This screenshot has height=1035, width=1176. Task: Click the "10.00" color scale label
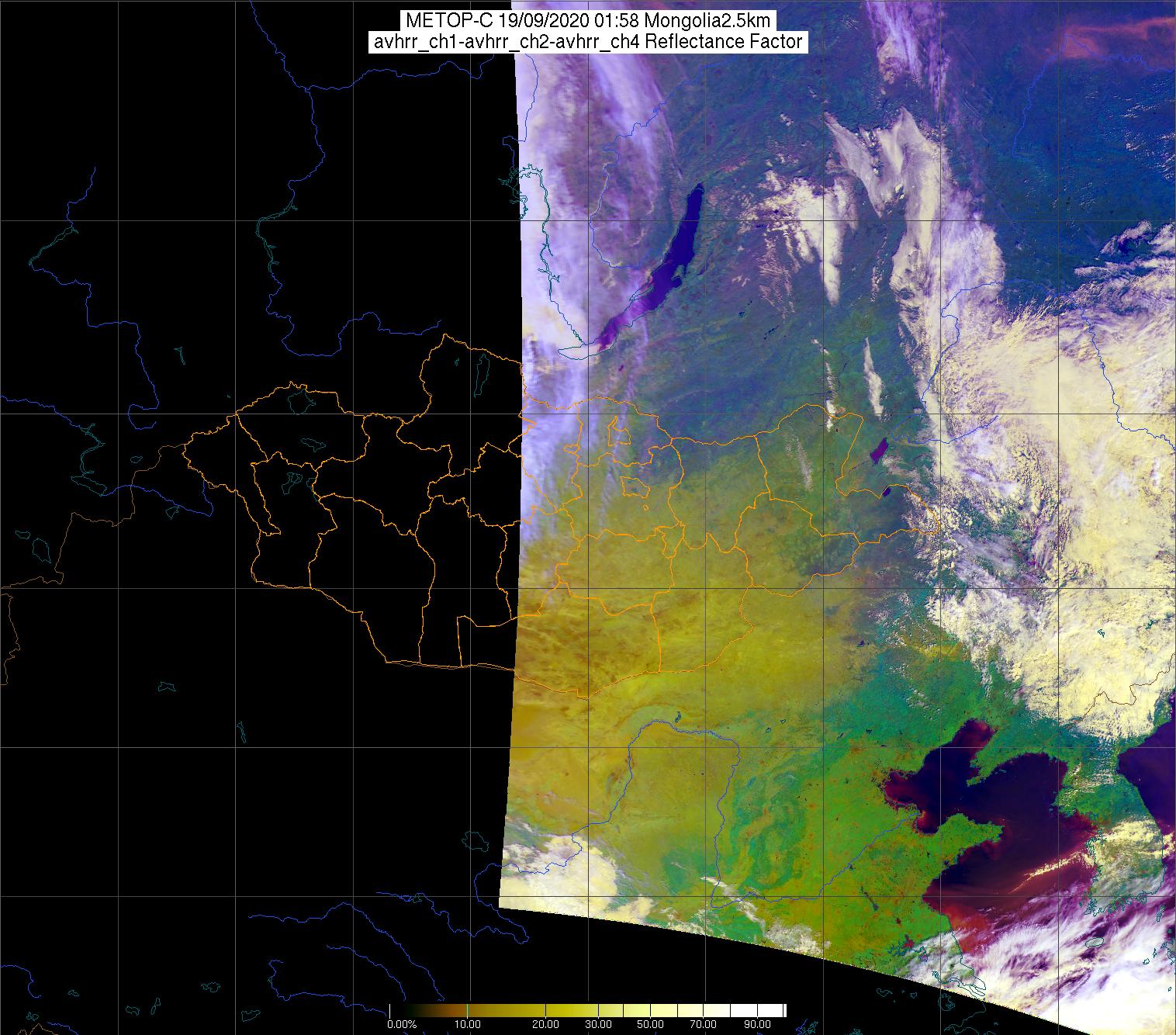point(468,1024)
